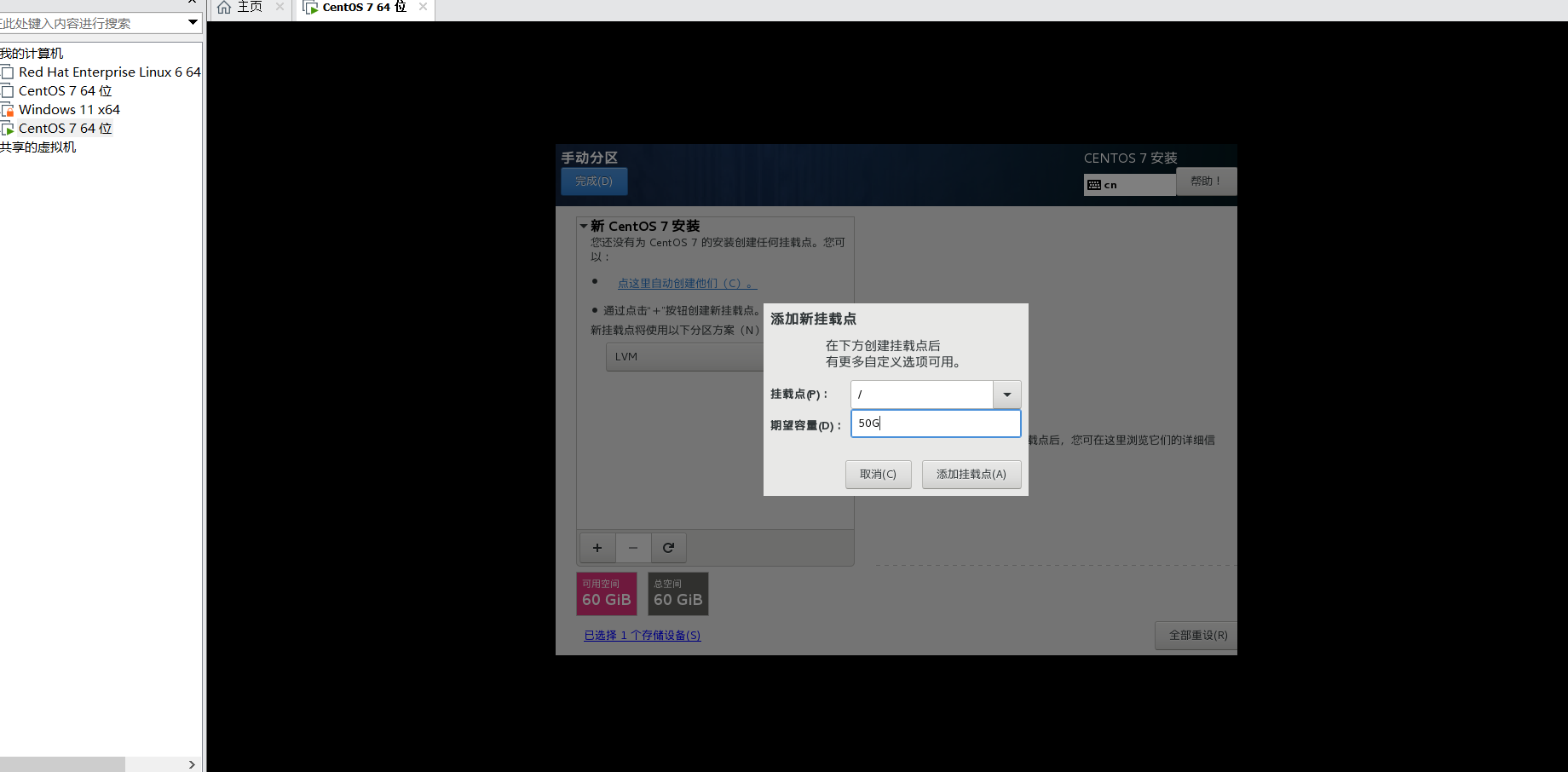Click the sidebar horizontal scrollbar right arrow

pyautogui.click(x=193, y=764)
